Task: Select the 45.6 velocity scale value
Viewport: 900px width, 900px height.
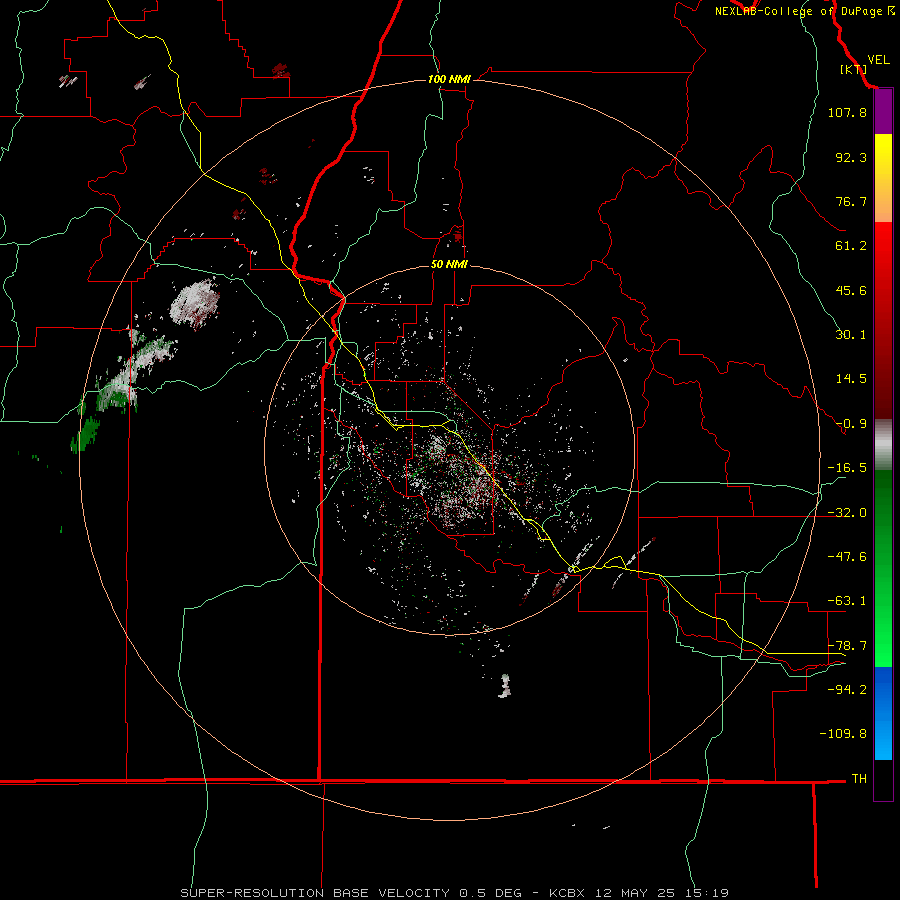Action: [x=851, y=290]
